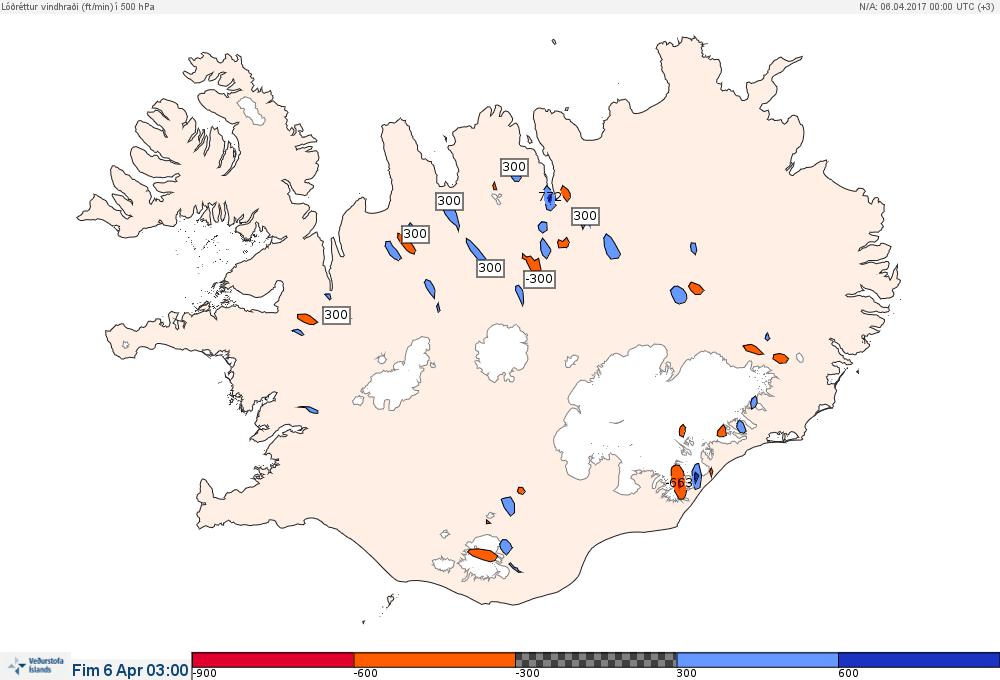Screen dimensions: 1000x680
Task: Click the "-663" minimum value label
Action: pyautogui.click(x=679, y=483)
